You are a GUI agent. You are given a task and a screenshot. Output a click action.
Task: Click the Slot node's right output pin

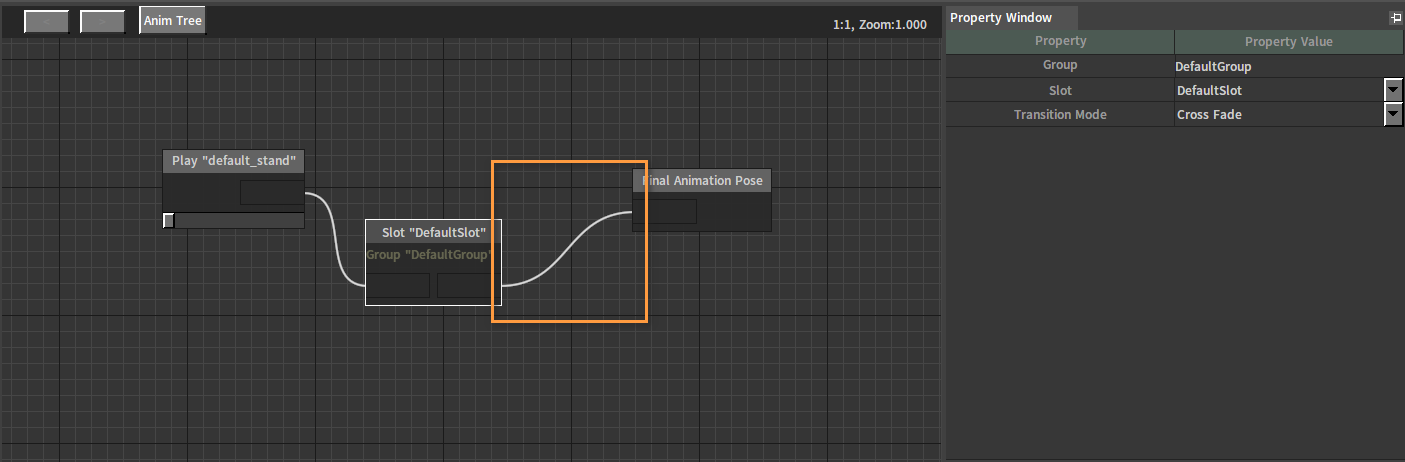click(468, 285)
